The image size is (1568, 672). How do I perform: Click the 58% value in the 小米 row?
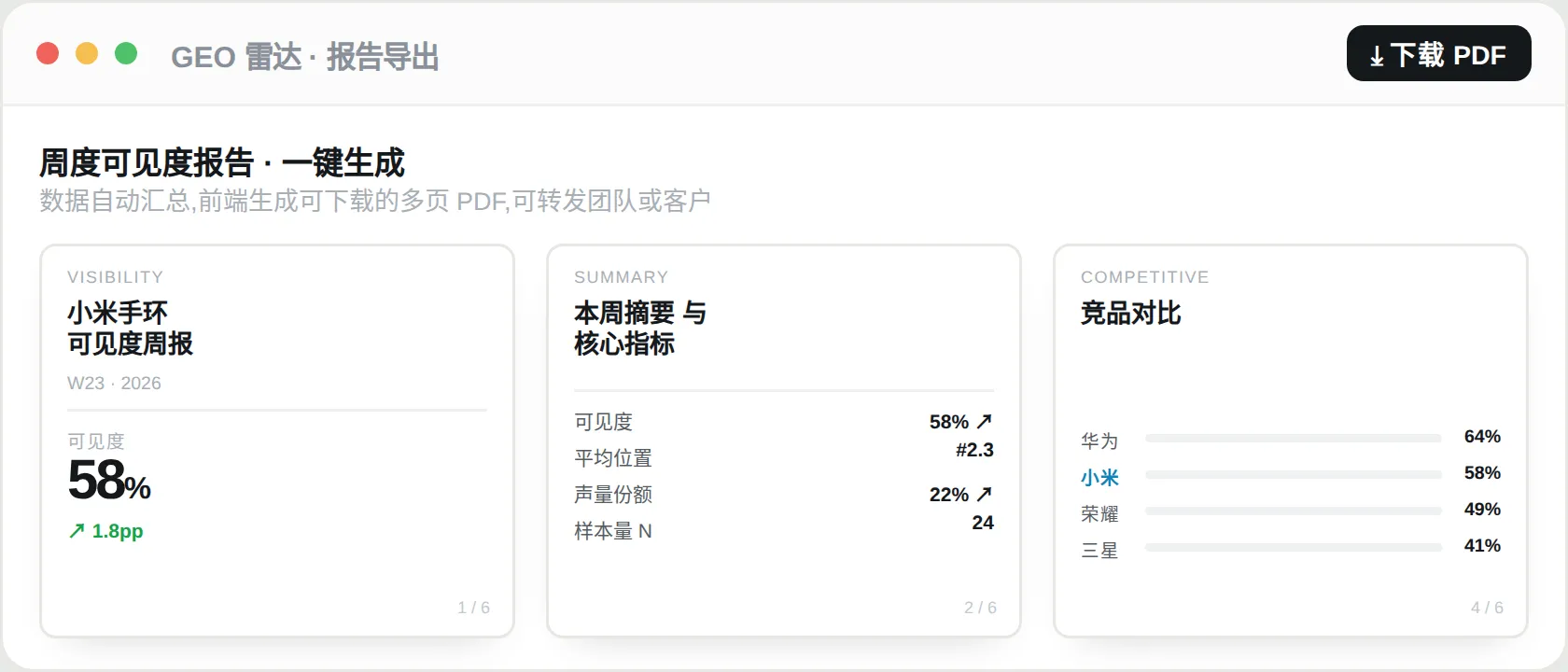(x=1482, y=473)
